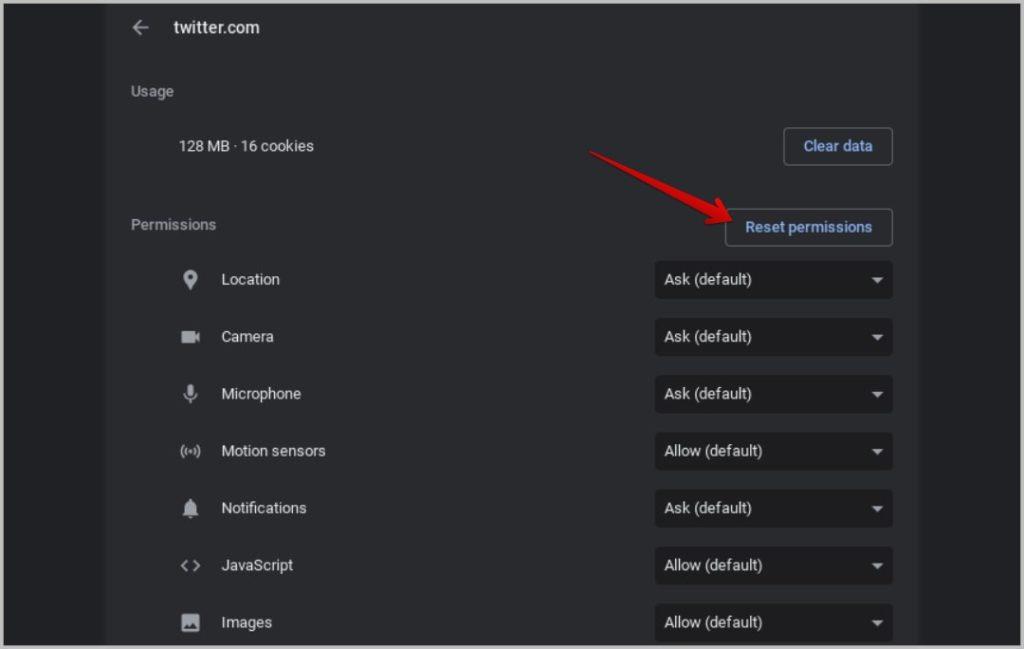Open the Notifications permission dropdown

[x=773, y=508]
